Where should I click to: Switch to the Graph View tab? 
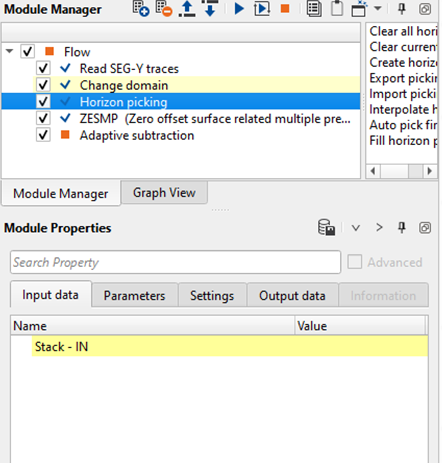pos(164,193)
